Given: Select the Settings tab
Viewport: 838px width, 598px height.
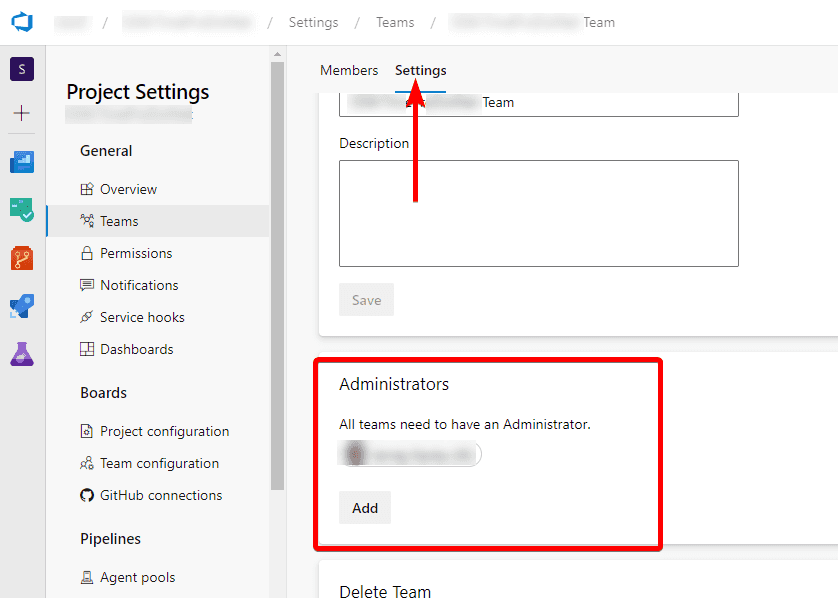Looking at the screenshot, I should pos(420,70).
